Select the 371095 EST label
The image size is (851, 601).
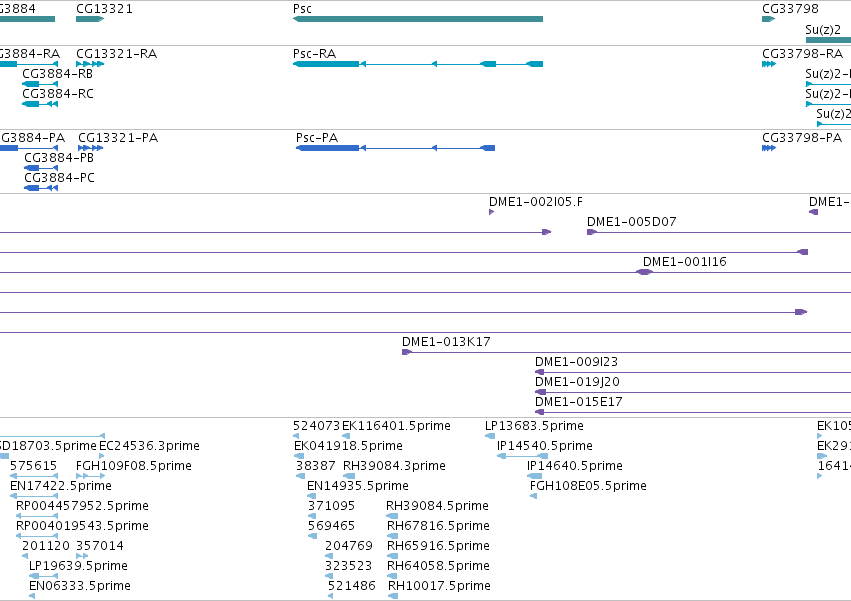[x=331, y=506]
